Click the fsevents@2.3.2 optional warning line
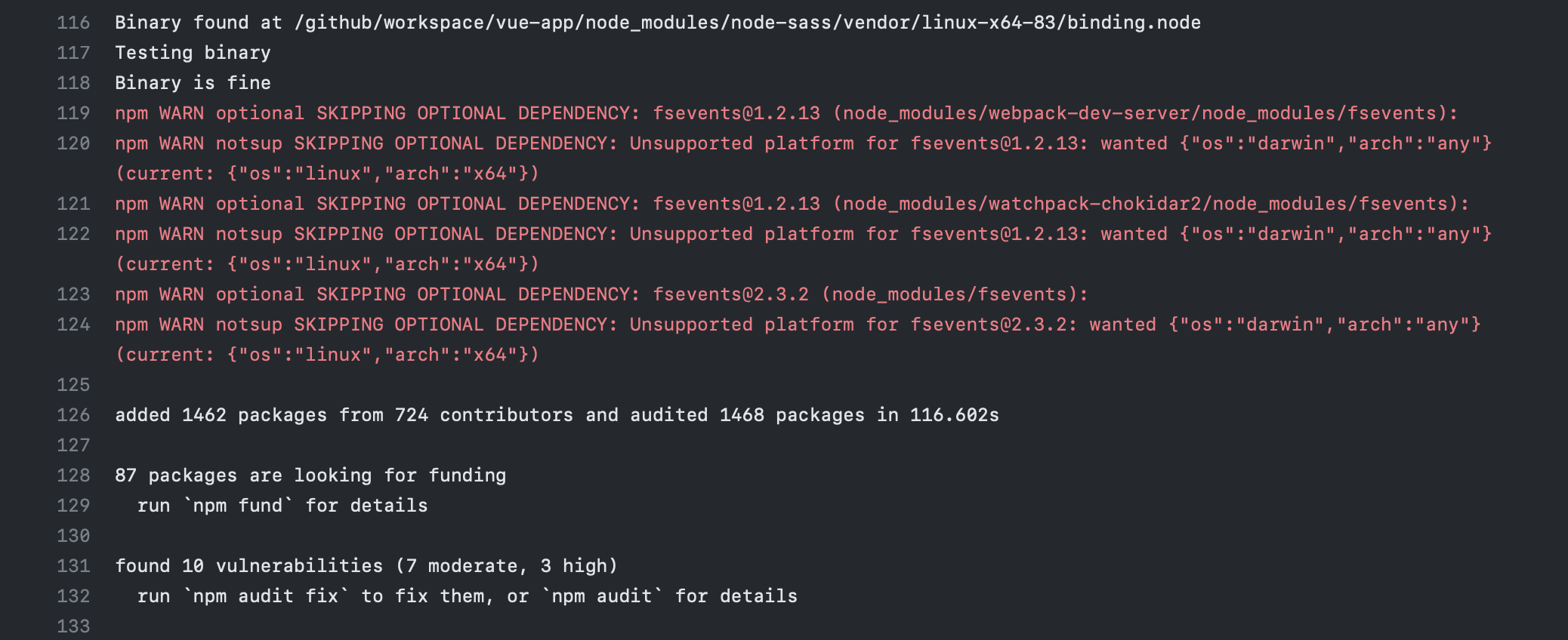 click(601, 294)
